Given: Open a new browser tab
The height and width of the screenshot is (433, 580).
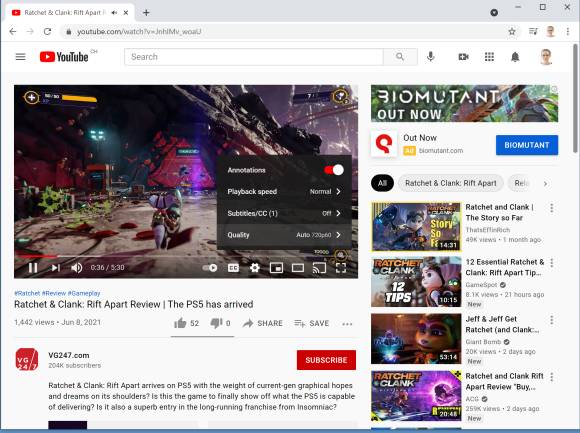Looking at the screenshot, I should coord(146,13).
